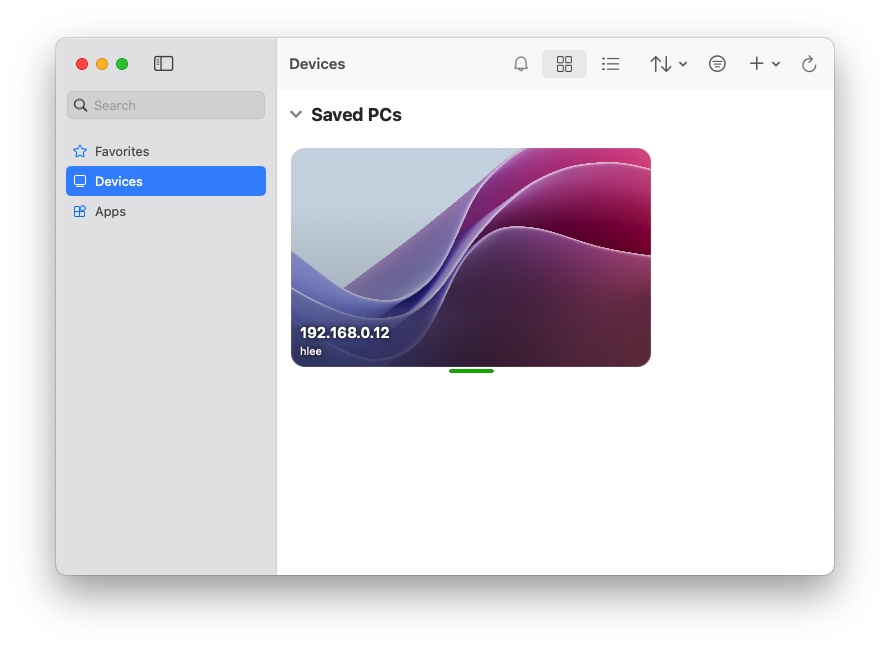Click the hlee username label

(x=310, y=351)
